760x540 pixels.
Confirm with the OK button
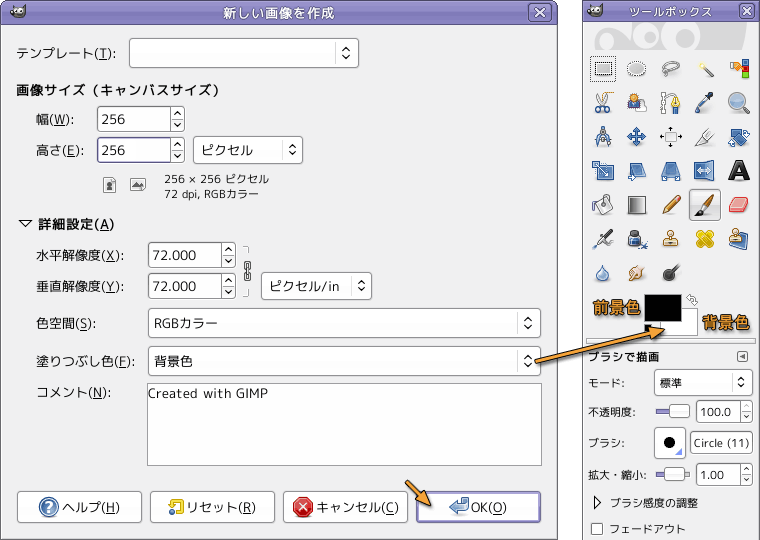coord(478,507)
